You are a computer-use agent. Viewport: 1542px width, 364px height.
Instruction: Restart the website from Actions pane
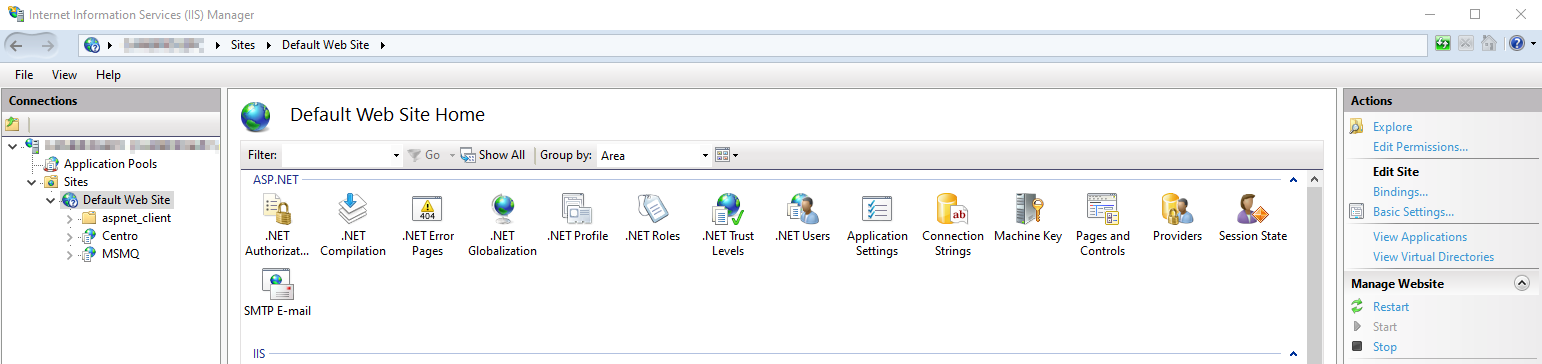pyautogui.click(x=1391, y=307)
